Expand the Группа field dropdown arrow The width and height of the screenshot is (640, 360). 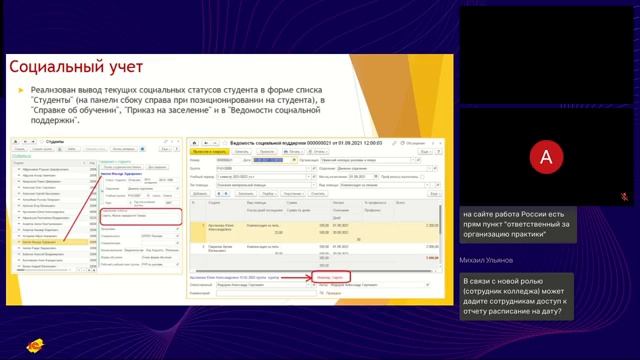click(x=309, y=168)
